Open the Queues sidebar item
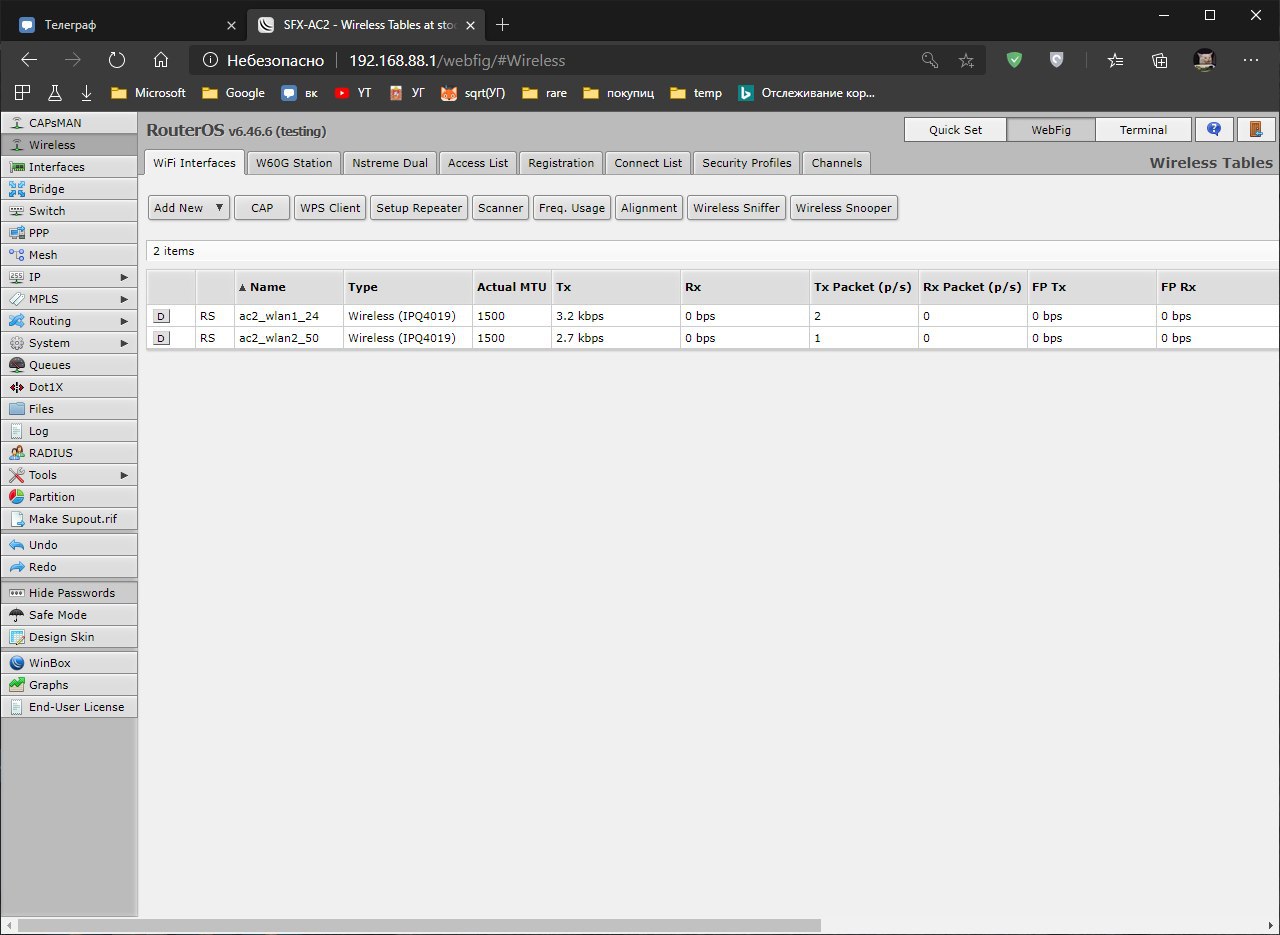This screenshot has width=1280, height=935. click(x=69, y=365)
